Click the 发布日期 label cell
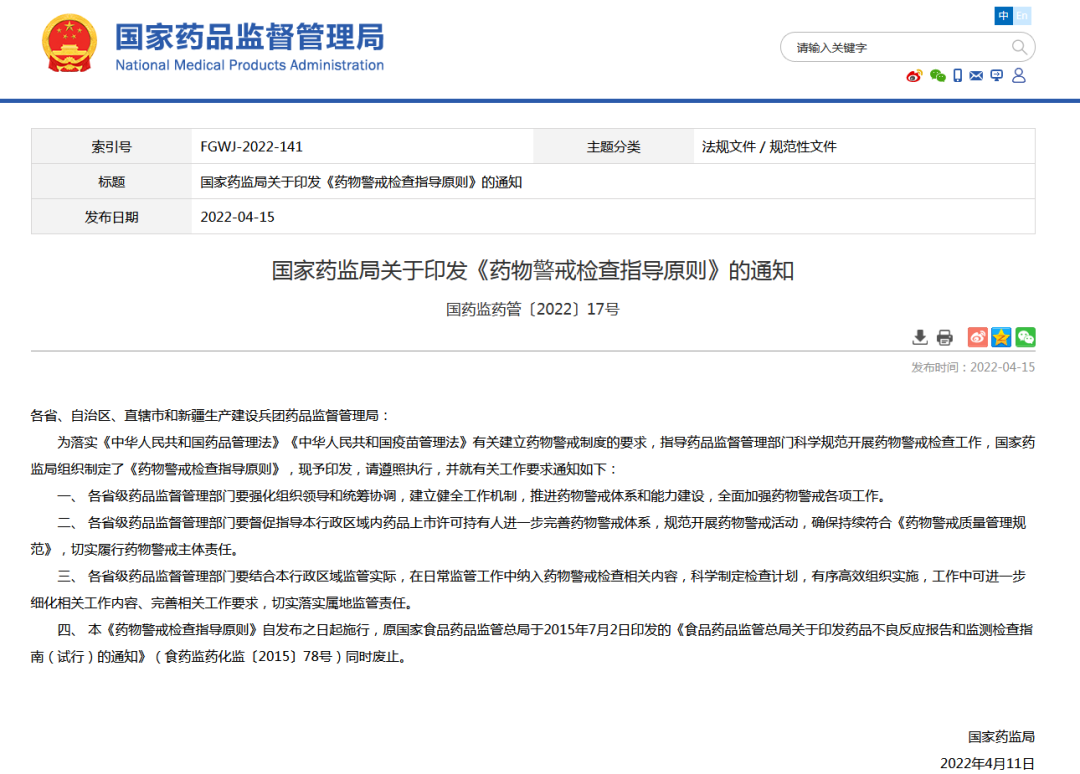Viewport: 1080px width, 774px height. point(112,217)
